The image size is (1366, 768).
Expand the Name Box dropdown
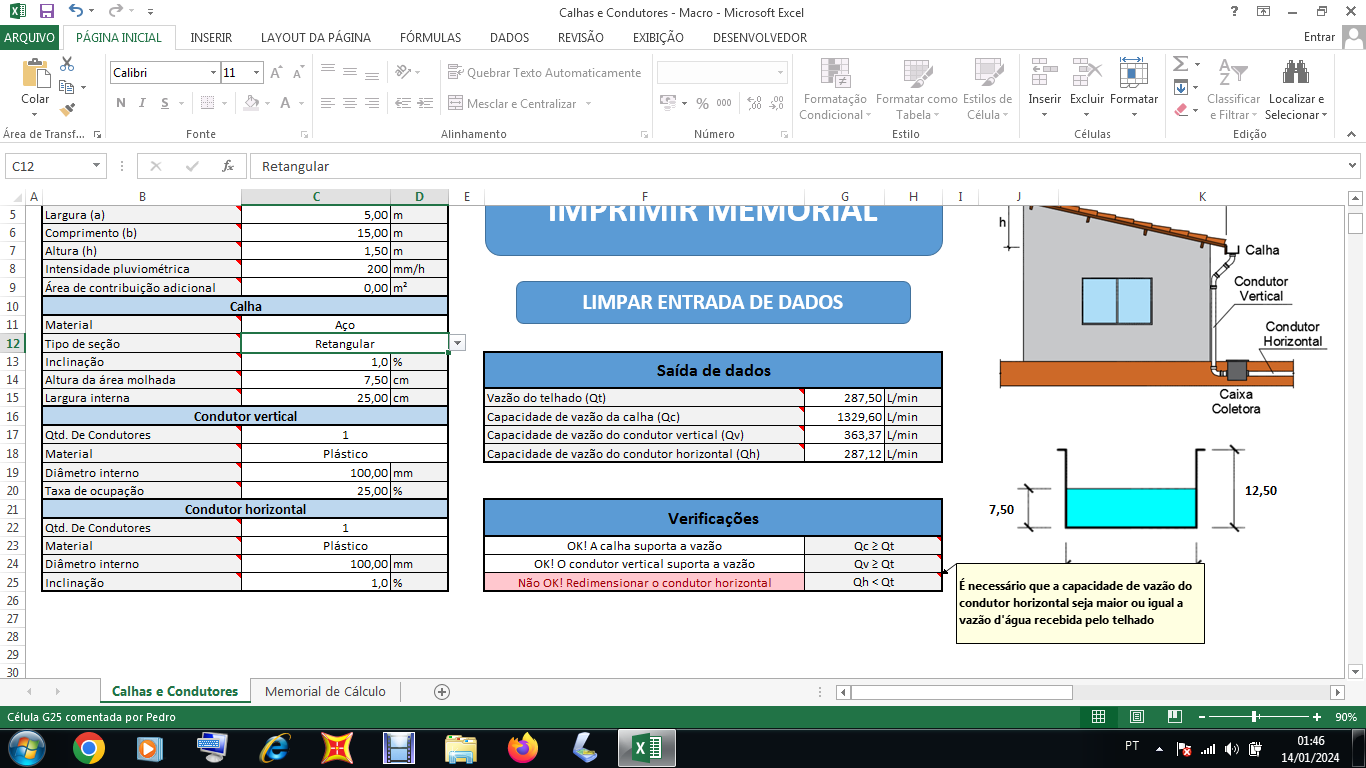[x=97, y=166]
